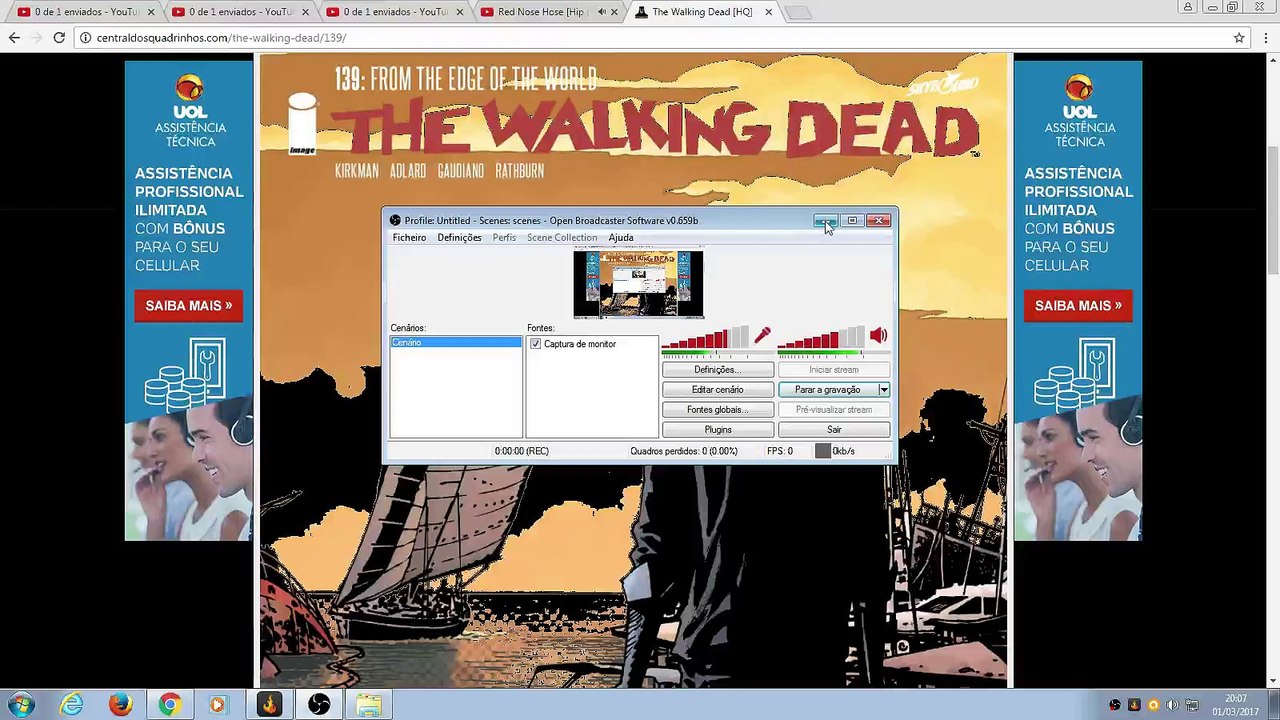The height and width of the screenshot is (720, 1280).
Task: Click the OBS preview thumbnail
Action: 638,284
